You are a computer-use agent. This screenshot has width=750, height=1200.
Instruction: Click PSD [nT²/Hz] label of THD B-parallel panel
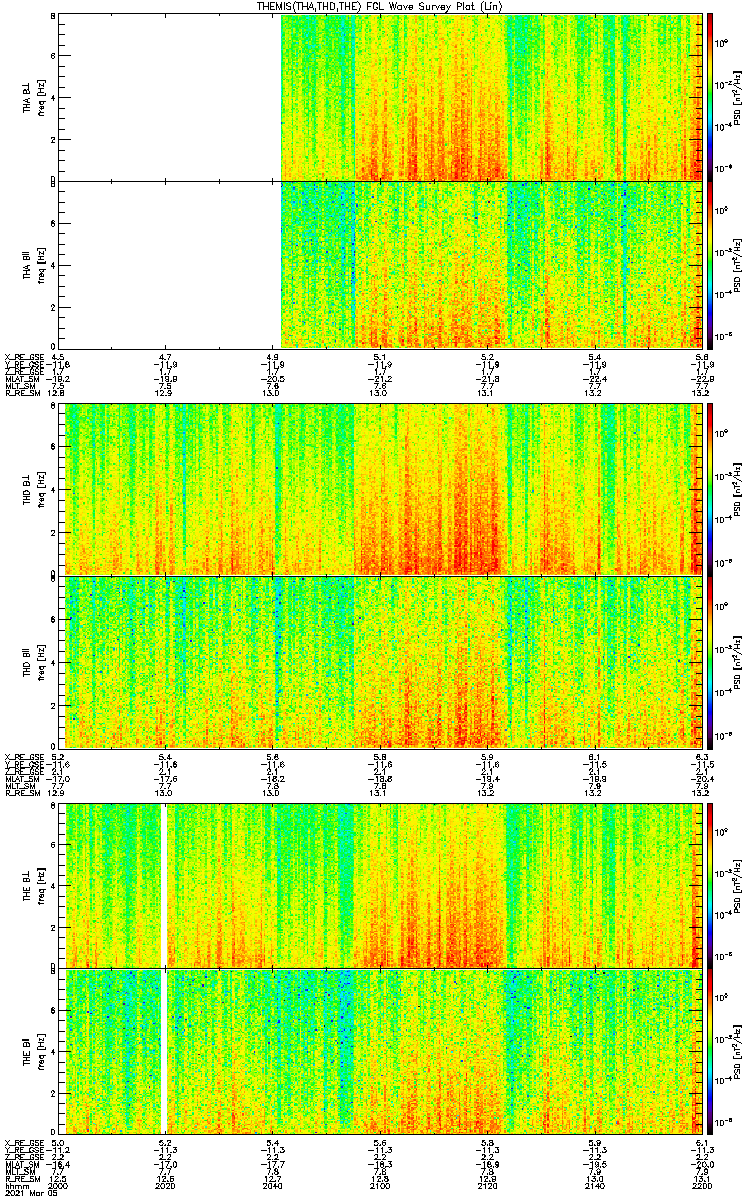point(738,661)
